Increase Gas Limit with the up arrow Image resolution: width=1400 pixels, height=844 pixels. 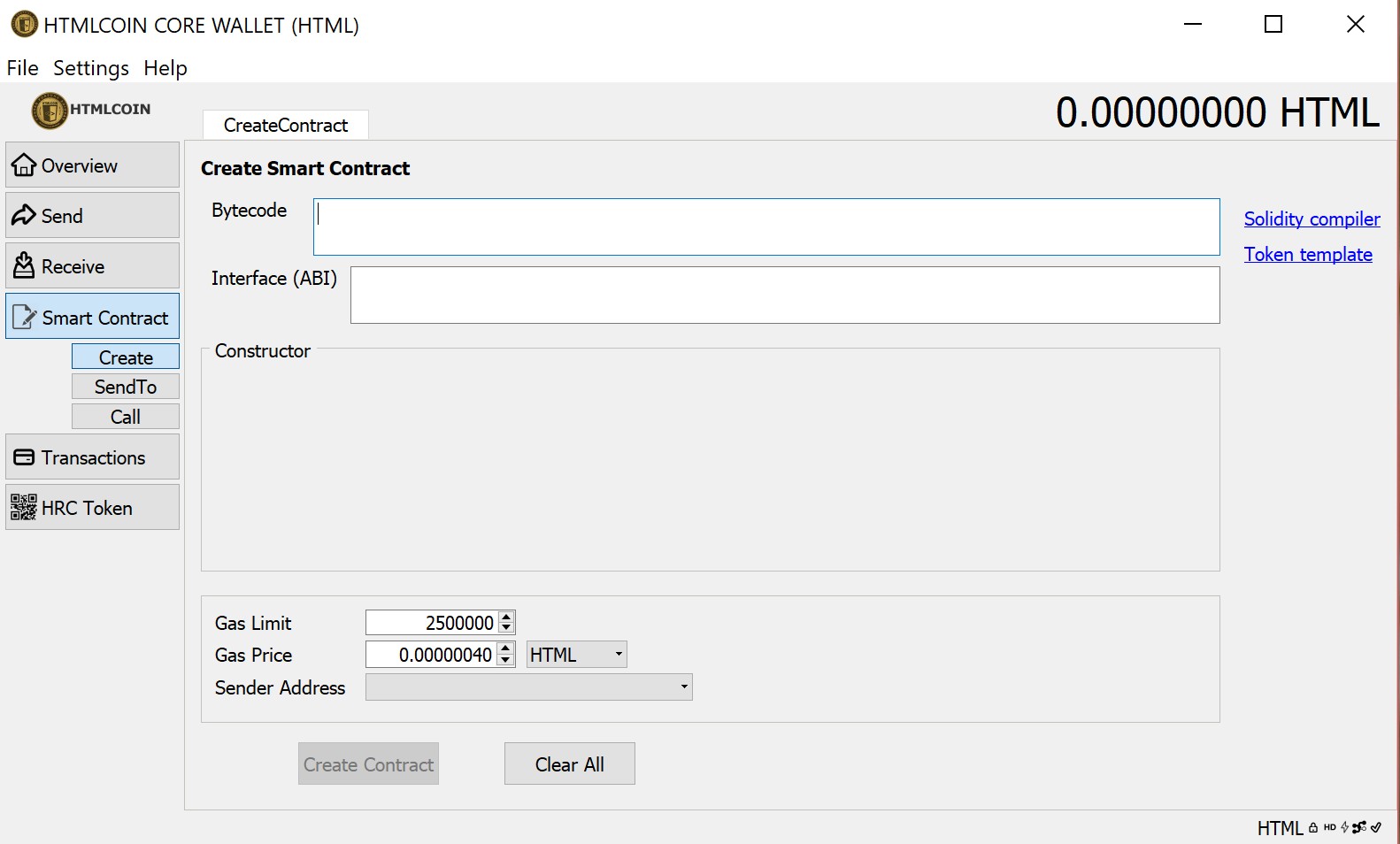(506, 617)
